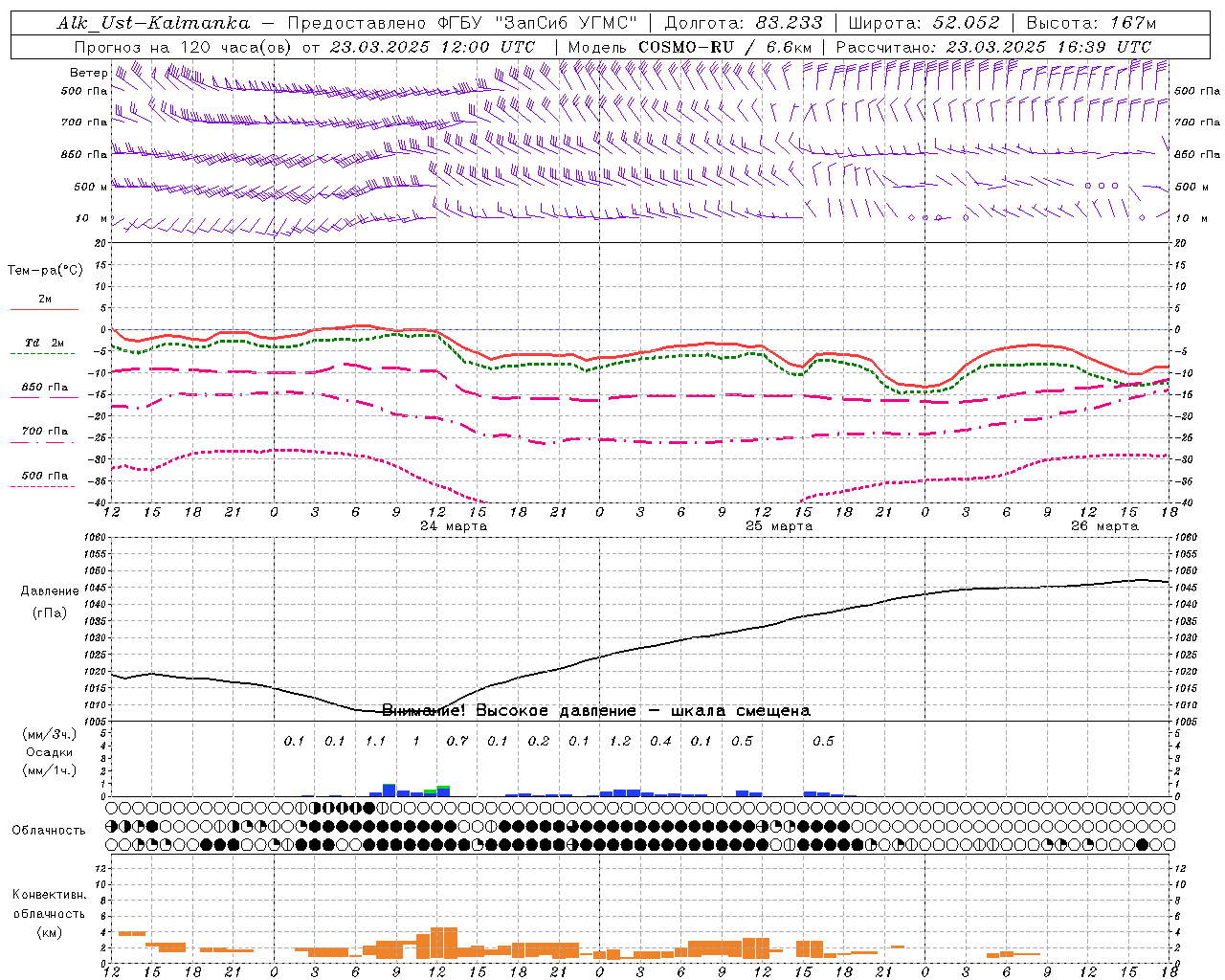Click the Давление panel label
Image resolution: width=1225 pixels, height=980 pixels.
pyautogui.click(x=50, y=591)
